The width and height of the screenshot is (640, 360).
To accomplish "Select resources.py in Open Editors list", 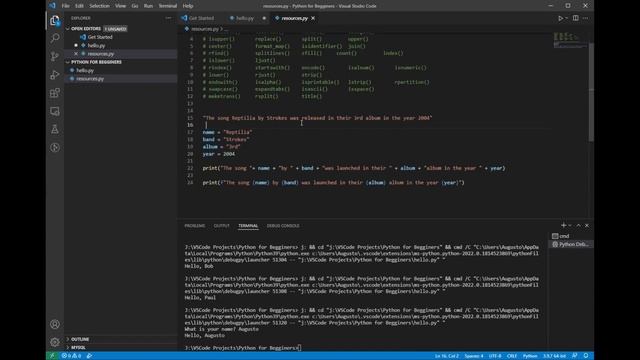I will click(101, 54).
